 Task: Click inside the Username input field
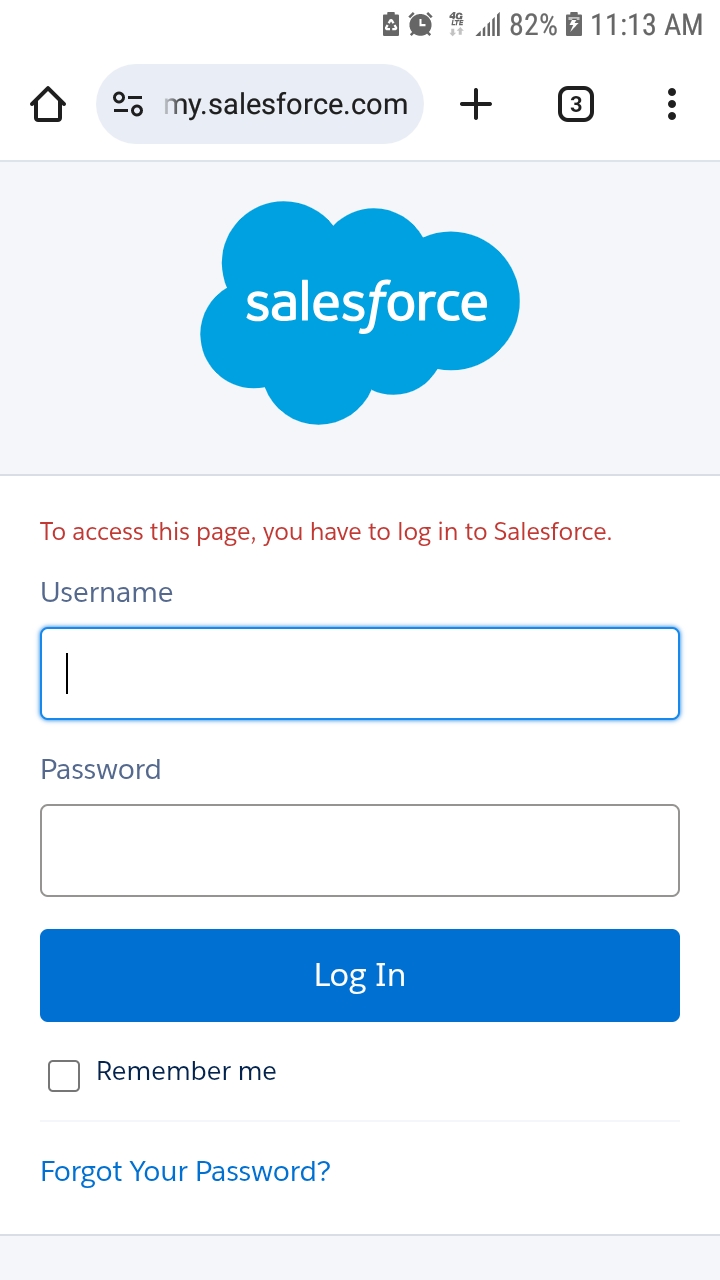[x=359, y=673]
